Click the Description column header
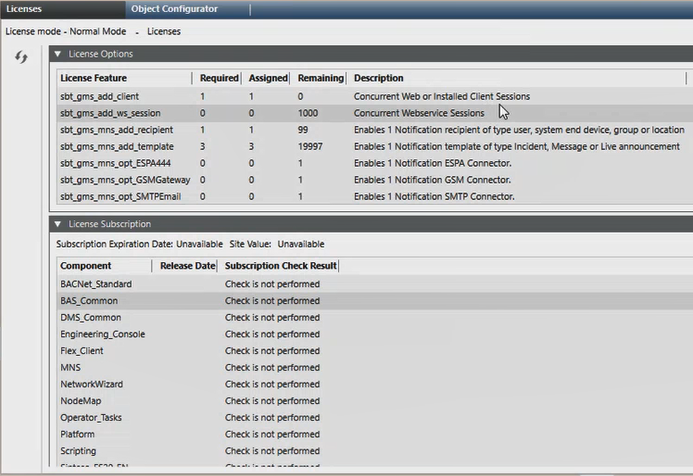 pyautogui.click(x=379, y=78)
